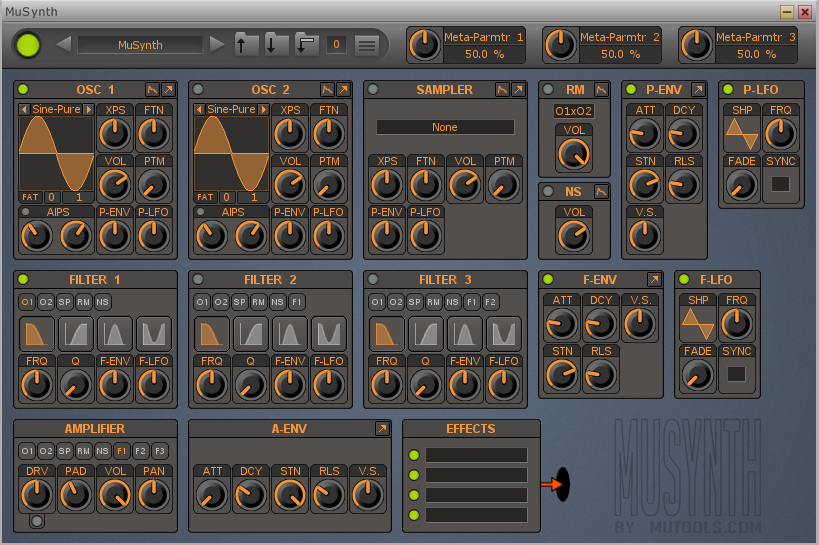Go to next preset arrow
819x545 pixels.
(216, 44)
